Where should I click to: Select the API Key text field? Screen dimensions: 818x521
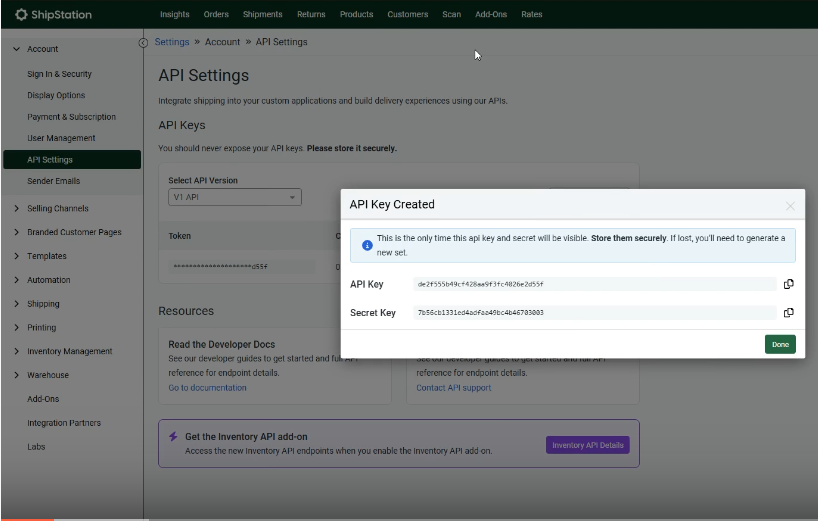click(x=594, y=284)
